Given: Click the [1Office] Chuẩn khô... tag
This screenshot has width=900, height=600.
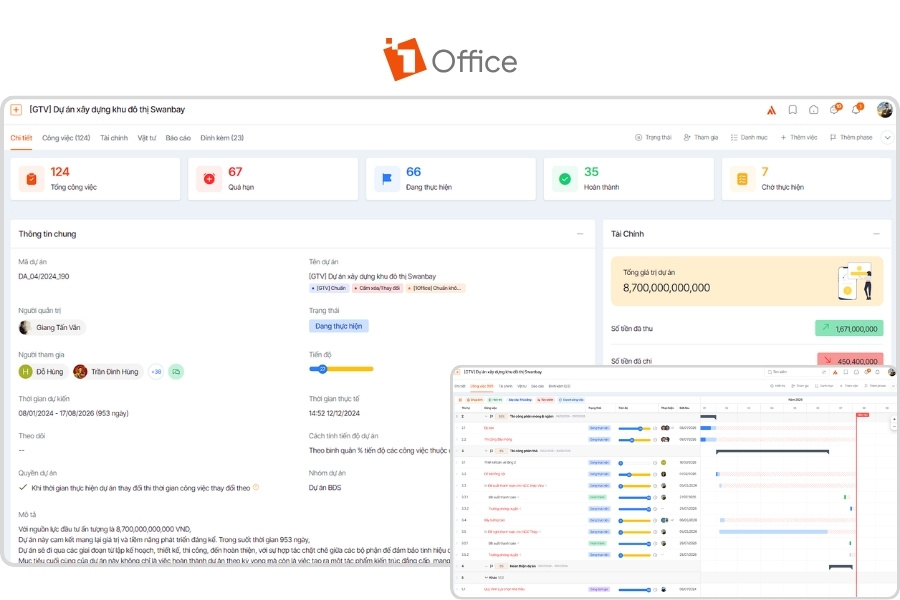Looking at the screenshot, I should (x=435, y=288).
